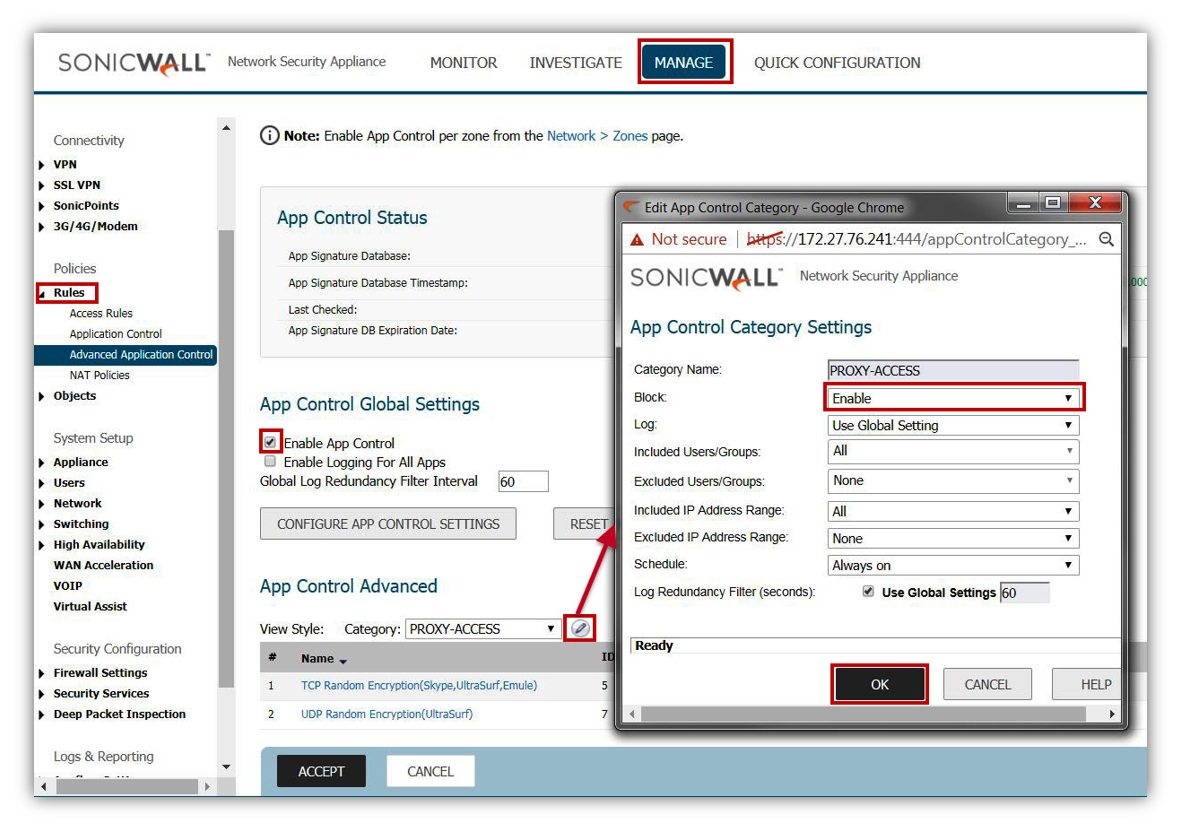Toggle Enable App Control checkbox
The height and width of the screenshot is (826, 1184).
(270, 442)
